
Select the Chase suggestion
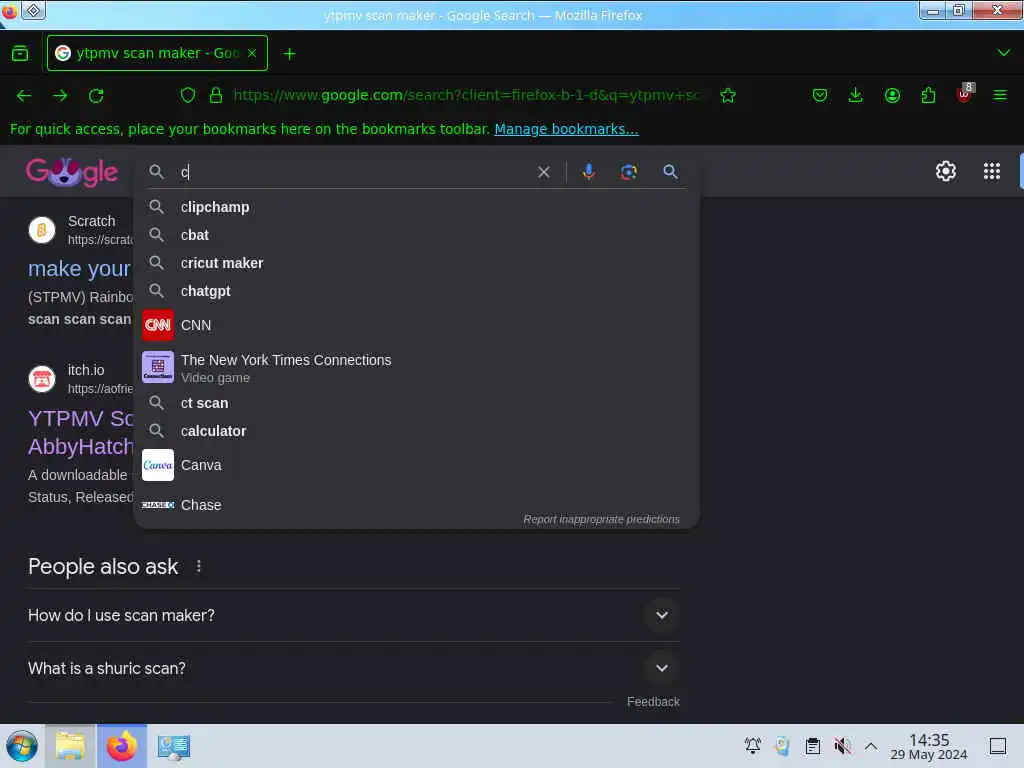click(x=416, y=505)
